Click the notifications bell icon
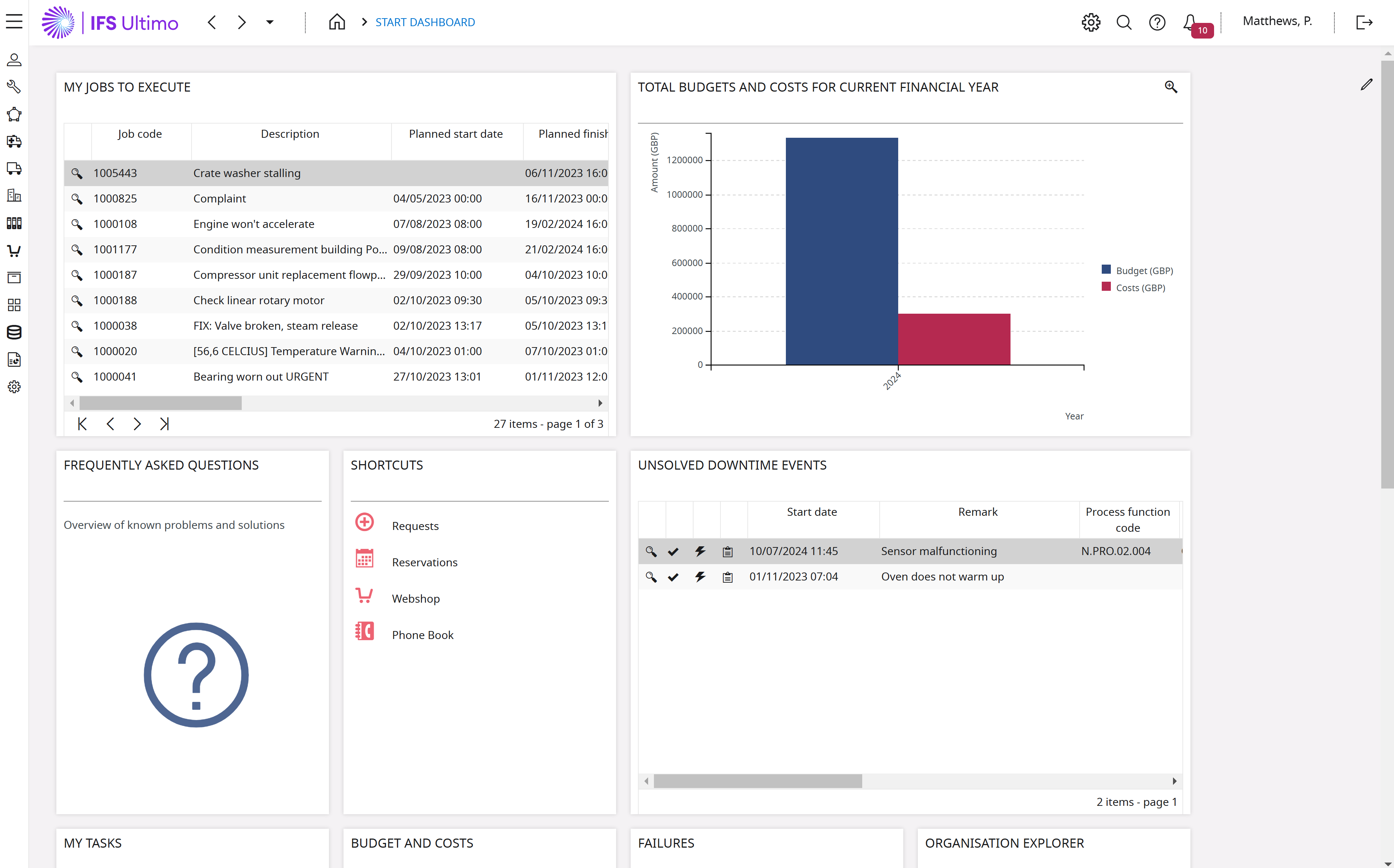1394x868 pixels. click(x=1190, y=22)
